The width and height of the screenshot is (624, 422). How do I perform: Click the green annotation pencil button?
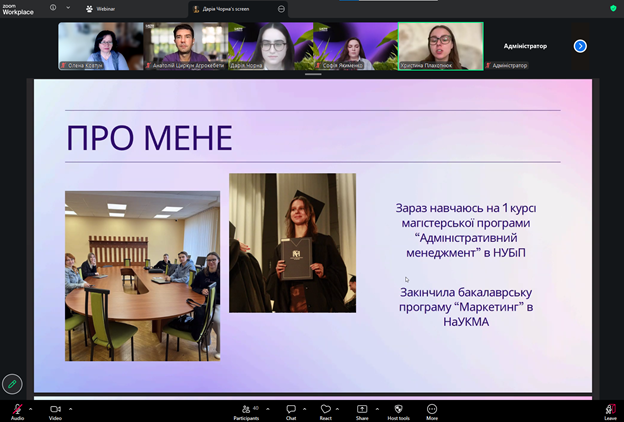click(x=12, y=383)
